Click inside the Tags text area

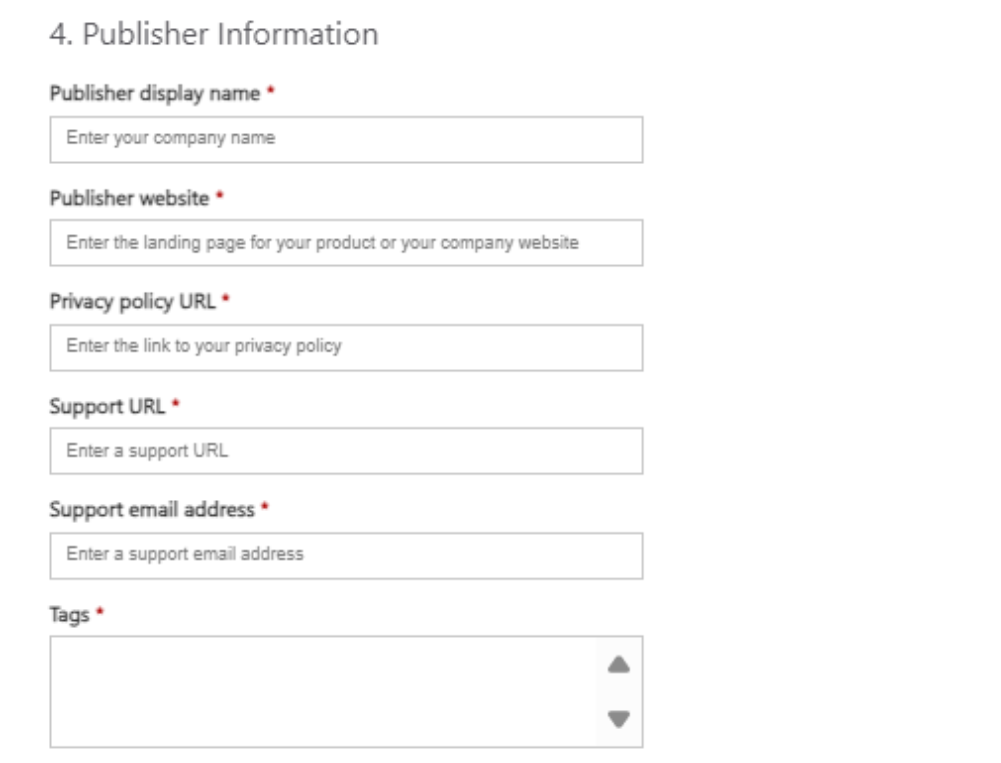click(x=322, y=691)
